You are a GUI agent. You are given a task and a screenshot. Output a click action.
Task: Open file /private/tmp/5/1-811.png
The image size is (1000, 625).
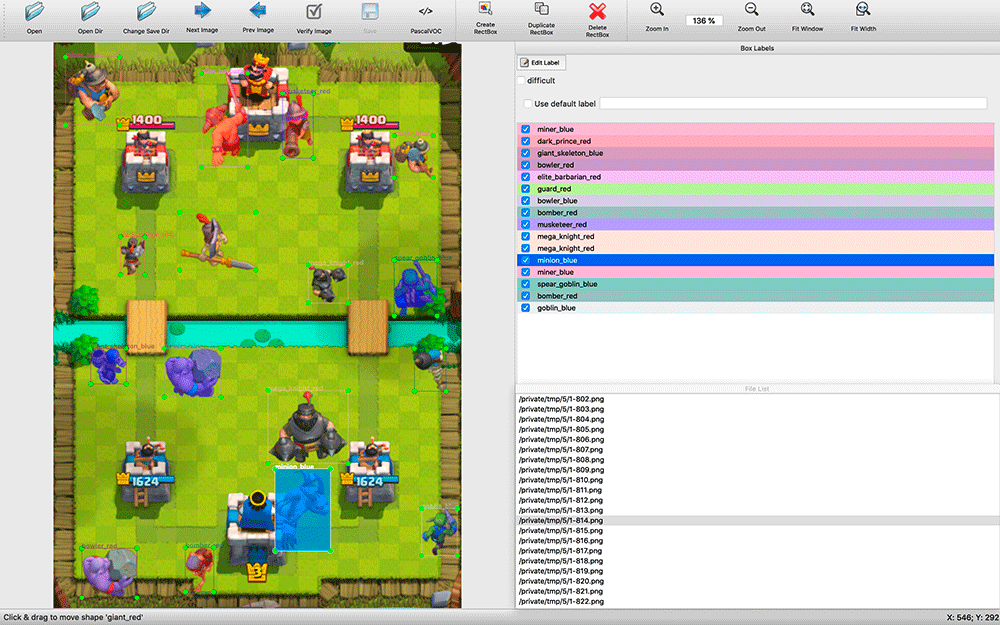pos(561,490)
